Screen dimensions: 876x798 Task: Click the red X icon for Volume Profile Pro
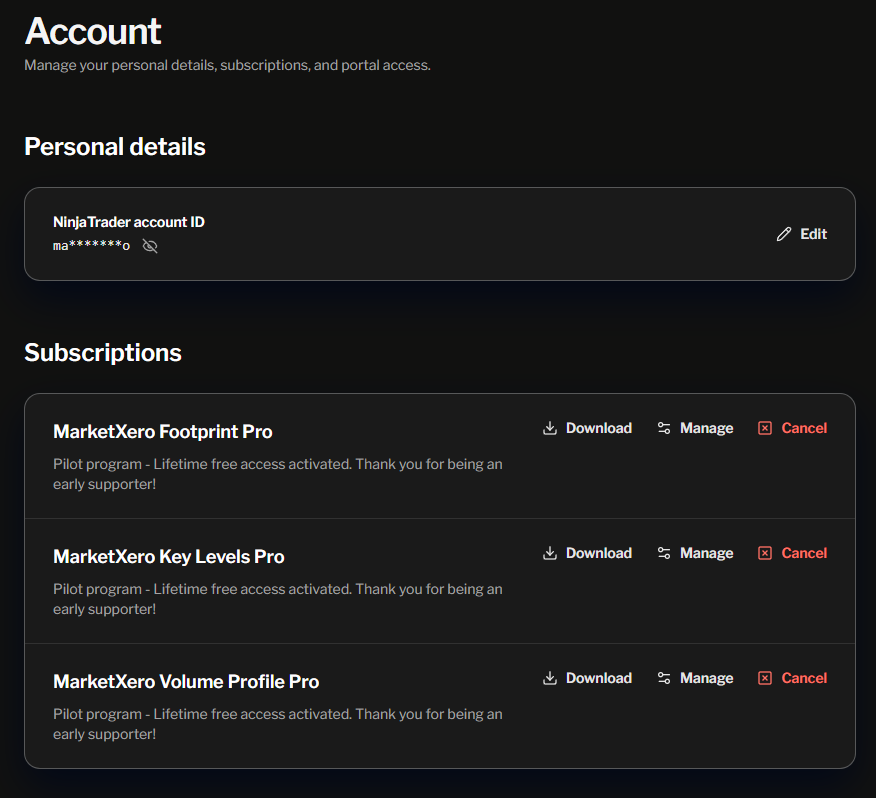[x=765, y=678]
